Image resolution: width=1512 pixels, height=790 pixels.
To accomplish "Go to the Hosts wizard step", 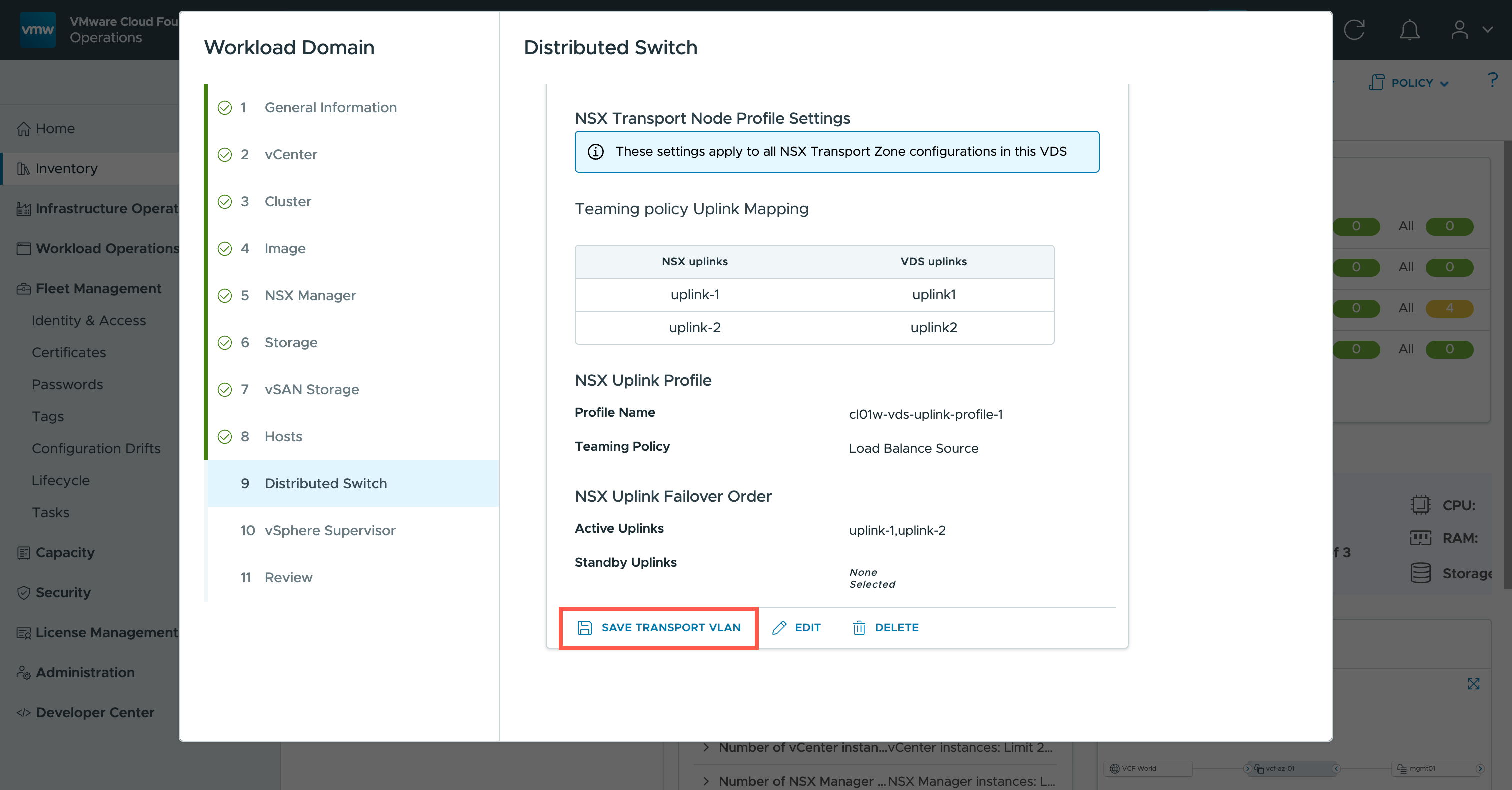I will point(283,436).
